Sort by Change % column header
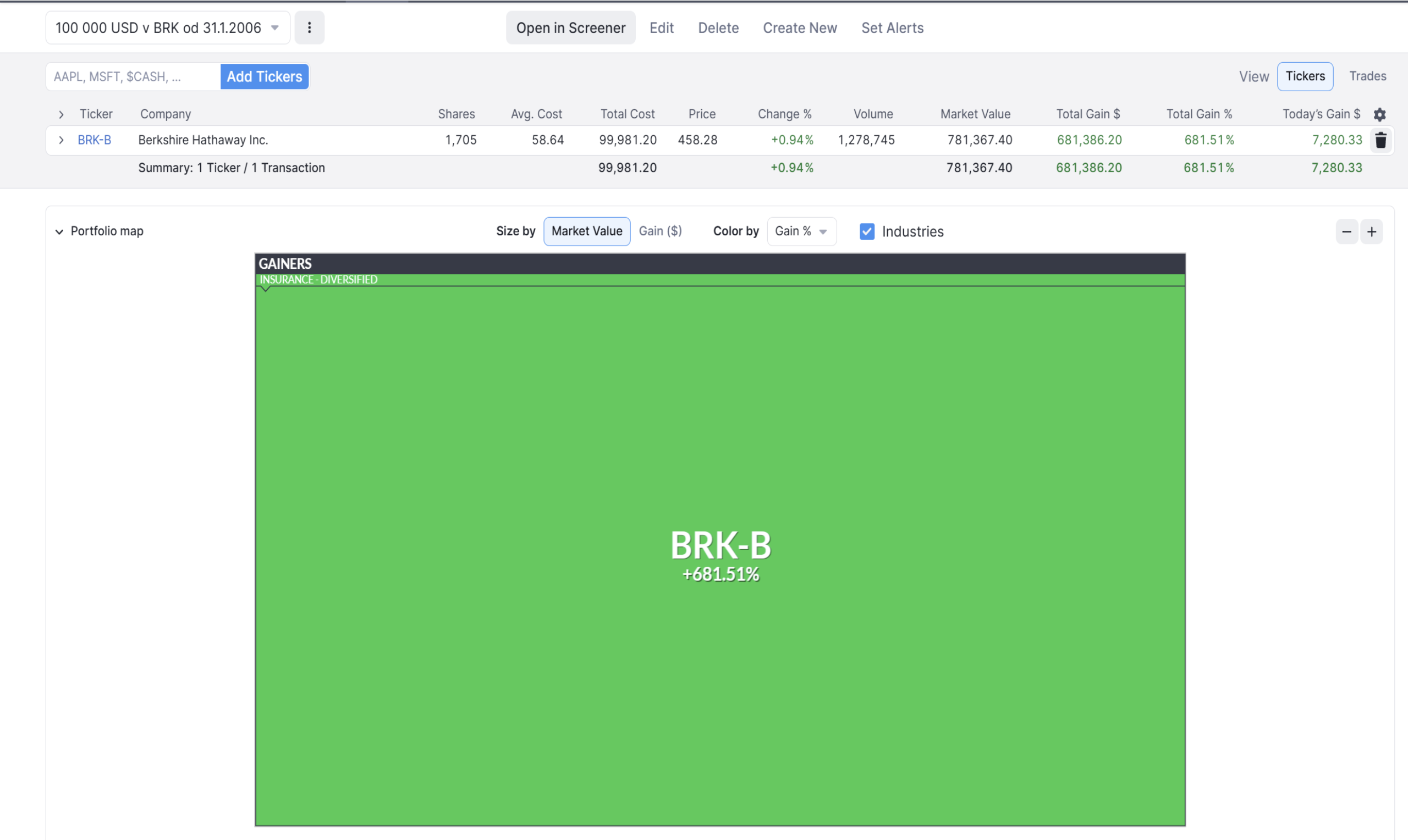 pos(785,114)
